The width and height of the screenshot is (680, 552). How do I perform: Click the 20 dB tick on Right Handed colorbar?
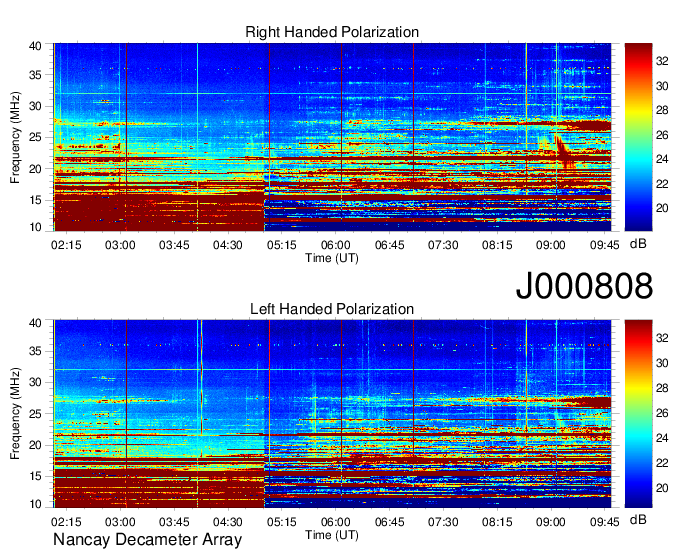pyautogui.click(x=662, y=208)
